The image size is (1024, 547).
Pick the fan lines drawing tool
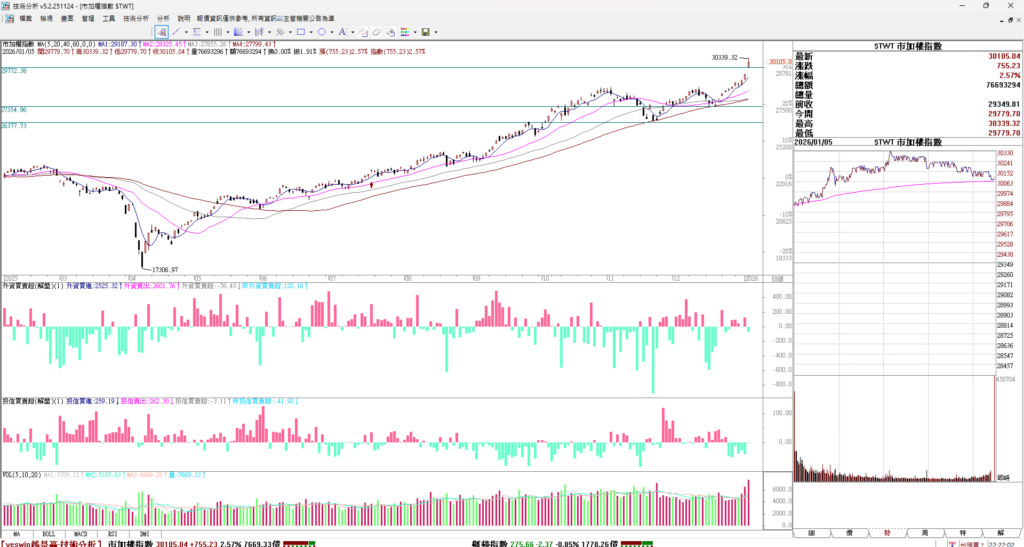(238, 32)
